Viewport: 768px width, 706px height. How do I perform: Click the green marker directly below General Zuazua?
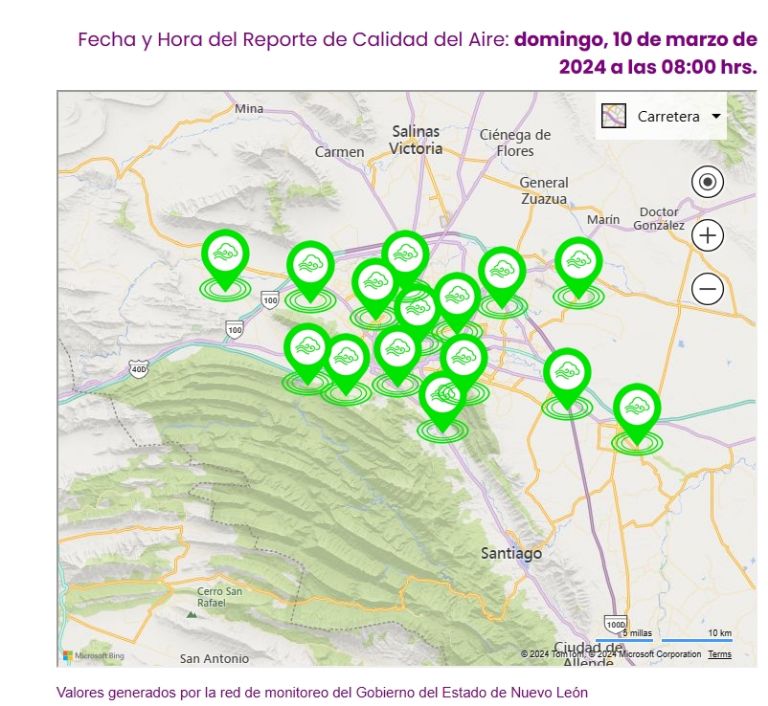[x=502, y=273]
